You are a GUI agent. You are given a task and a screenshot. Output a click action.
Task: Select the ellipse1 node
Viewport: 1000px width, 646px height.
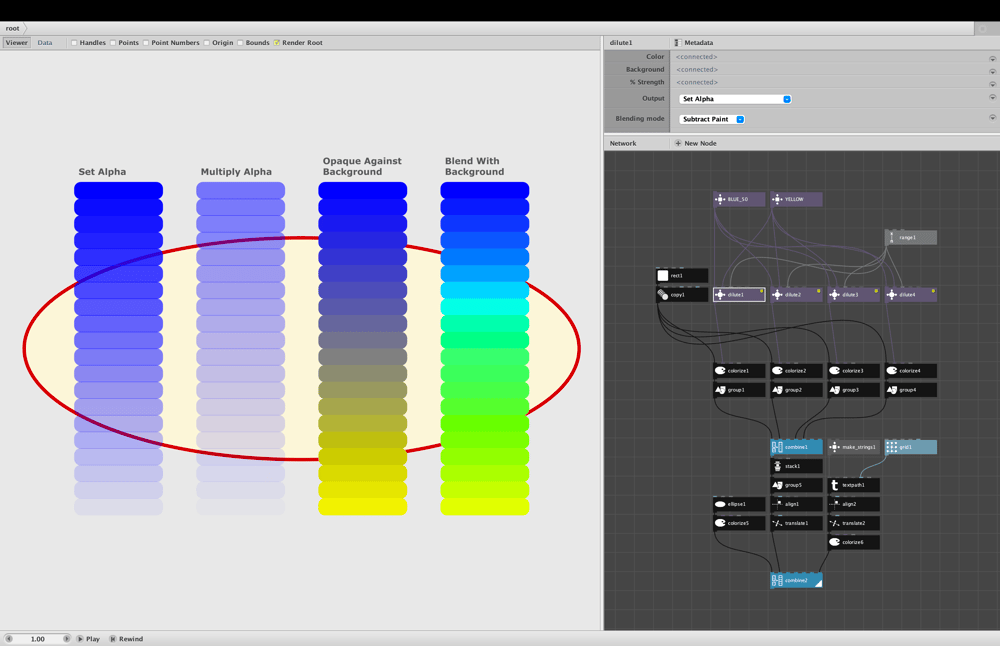tap(739, 504)
